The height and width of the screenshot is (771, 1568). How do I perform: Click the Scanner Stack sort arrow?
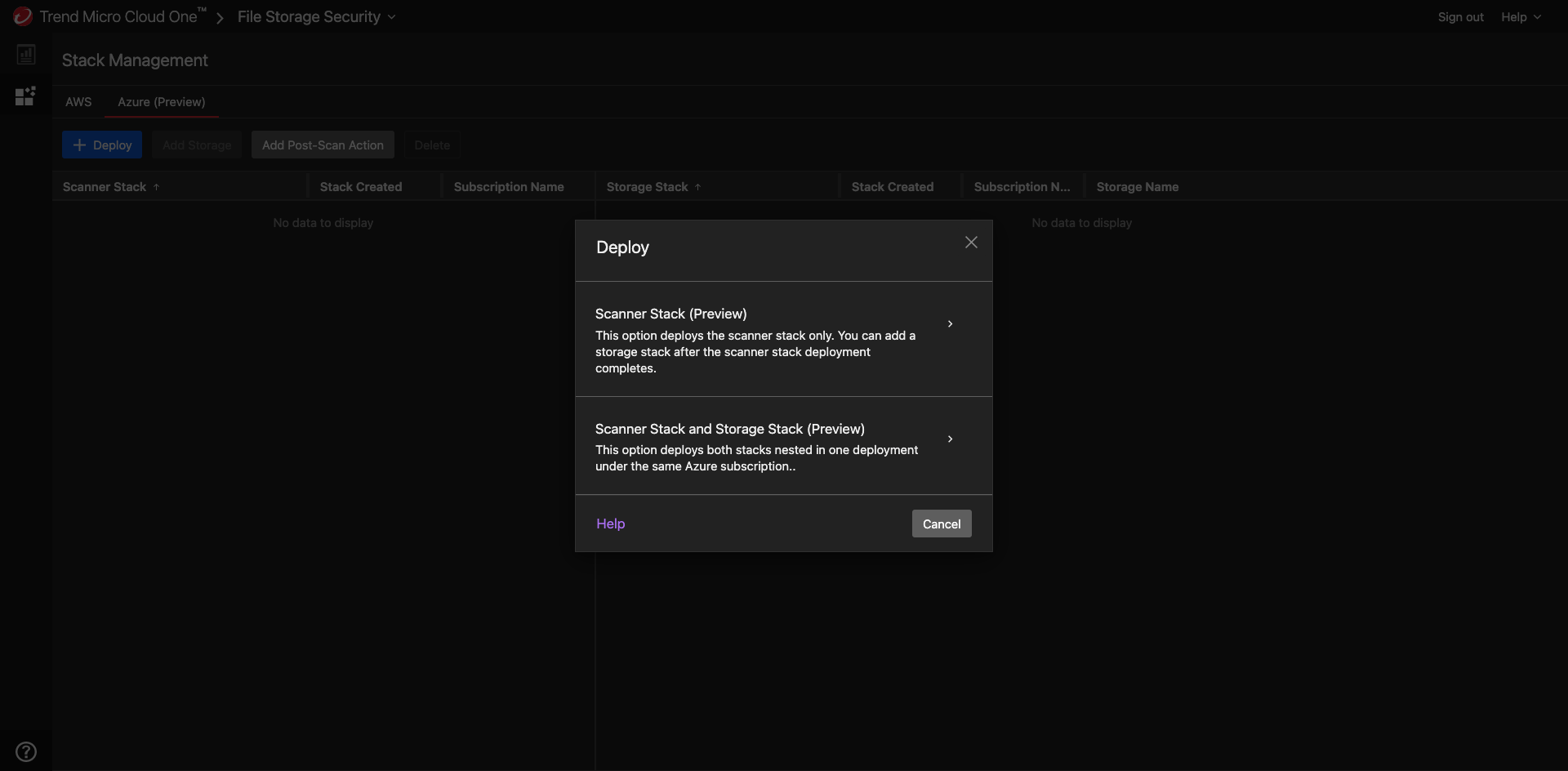tap(156, 187)
